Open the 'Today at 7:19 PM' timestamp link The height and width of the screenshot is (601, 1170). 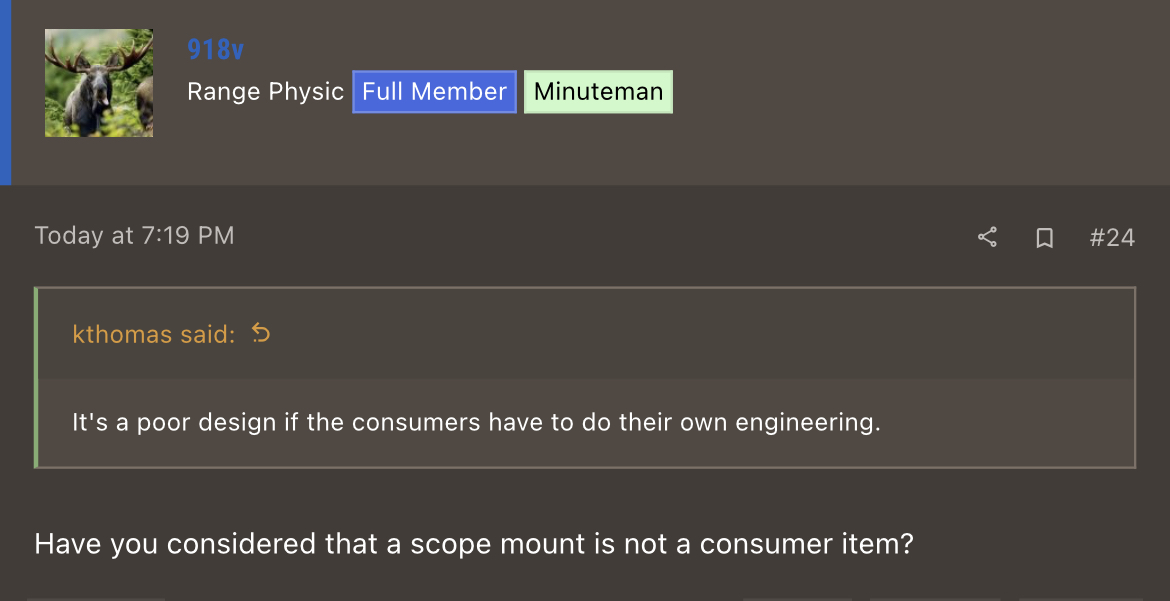pyautogui.click(x=134, y=236)
